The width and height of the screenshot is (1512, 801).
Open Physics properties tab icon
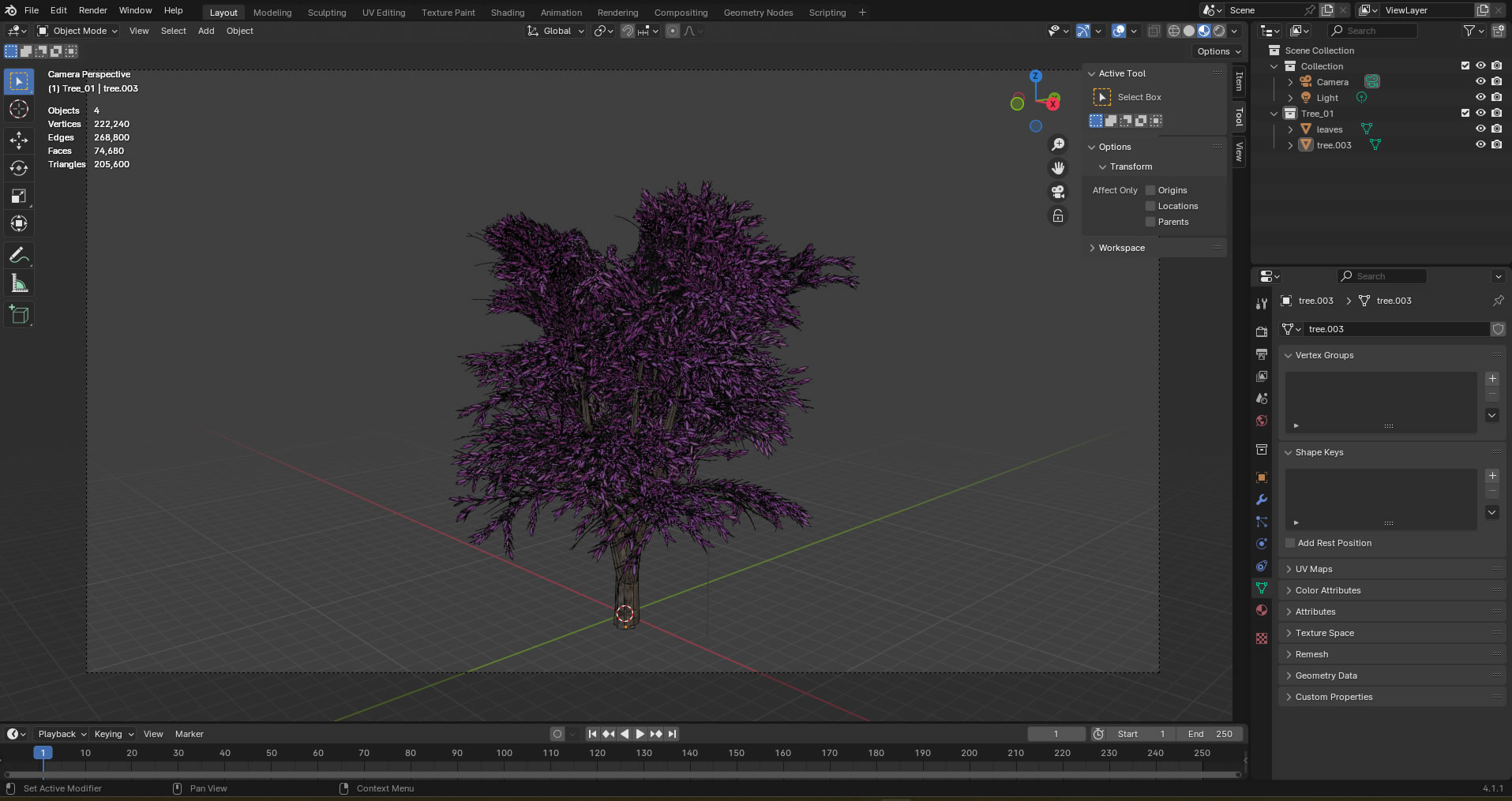pos(1262,544)
